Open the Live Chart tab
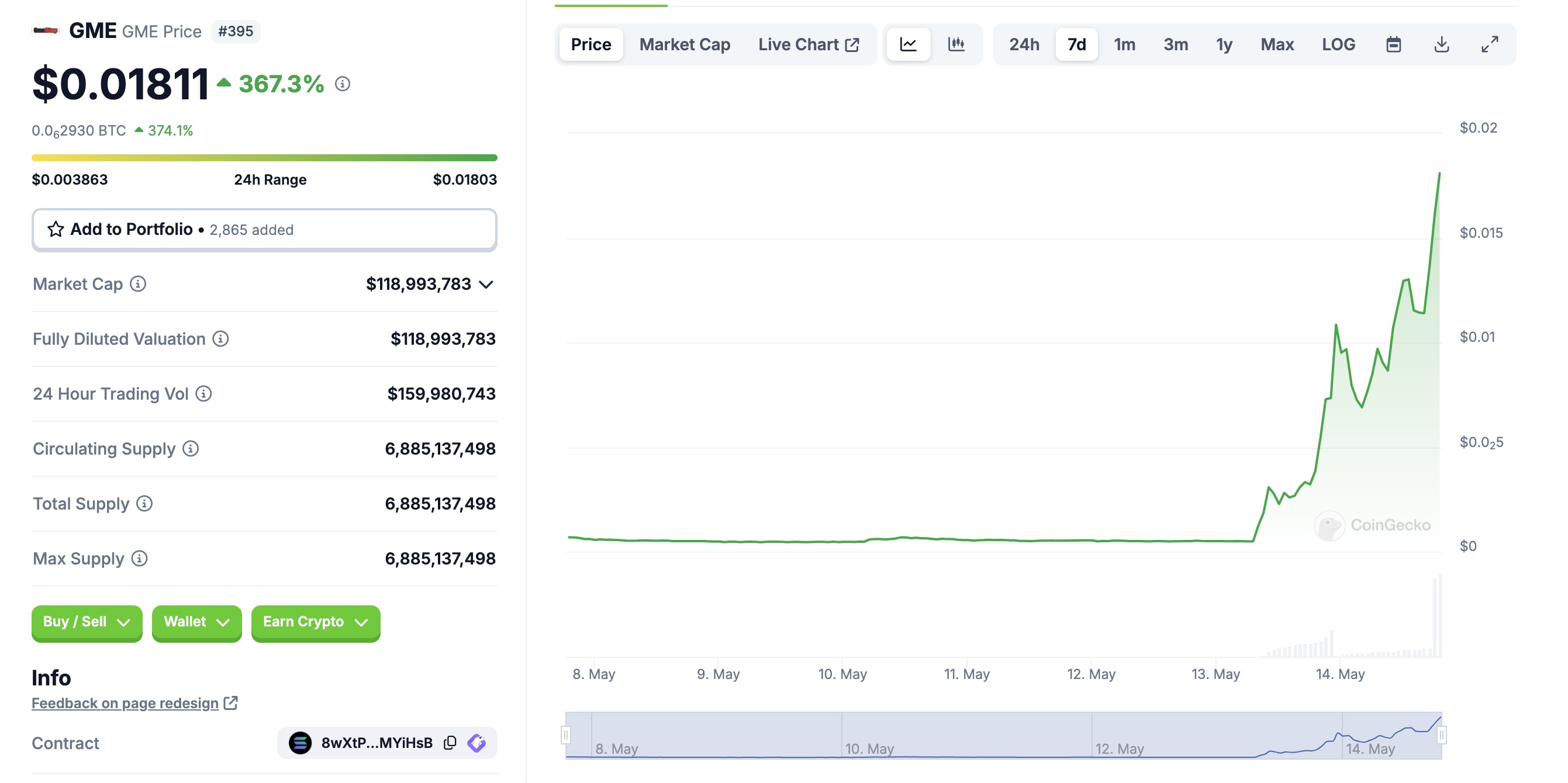 (808, 44)
